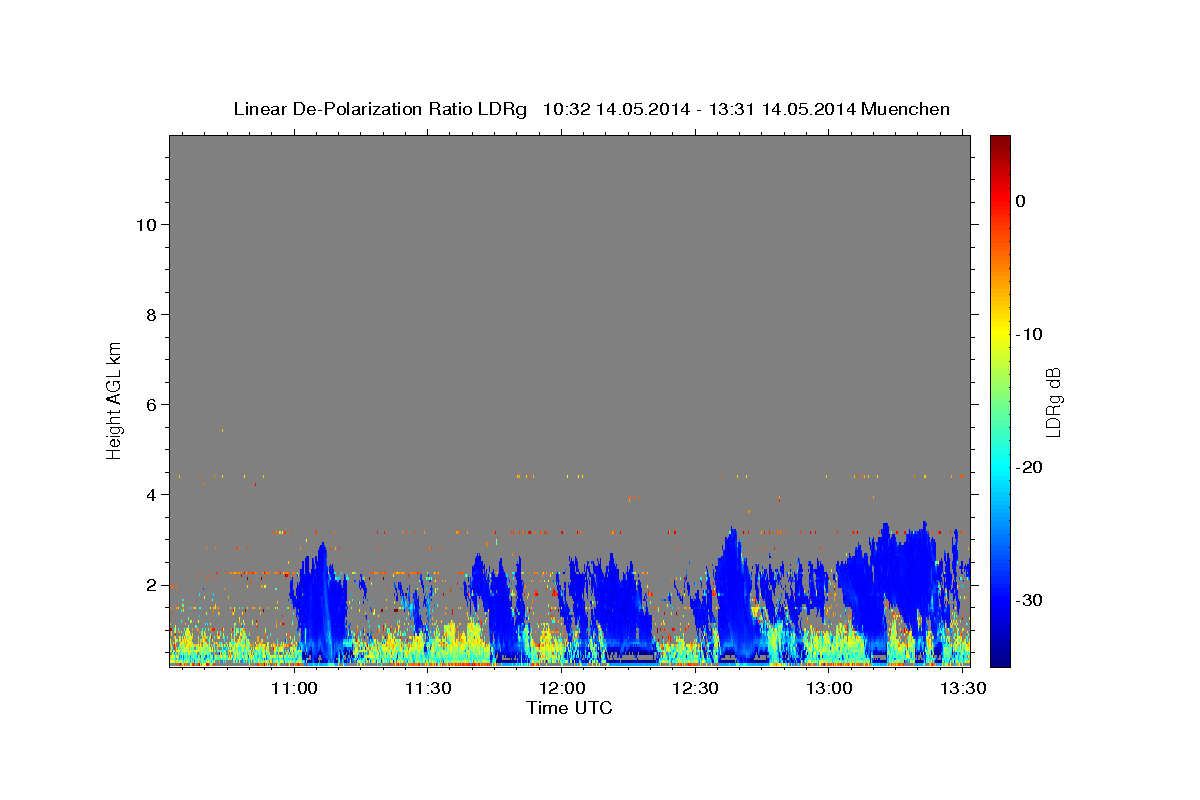Image resolution: width=1200 pixels, height=800 pixels.
Task: Click the 13:30 time tick label
Action: click(963, 688)
